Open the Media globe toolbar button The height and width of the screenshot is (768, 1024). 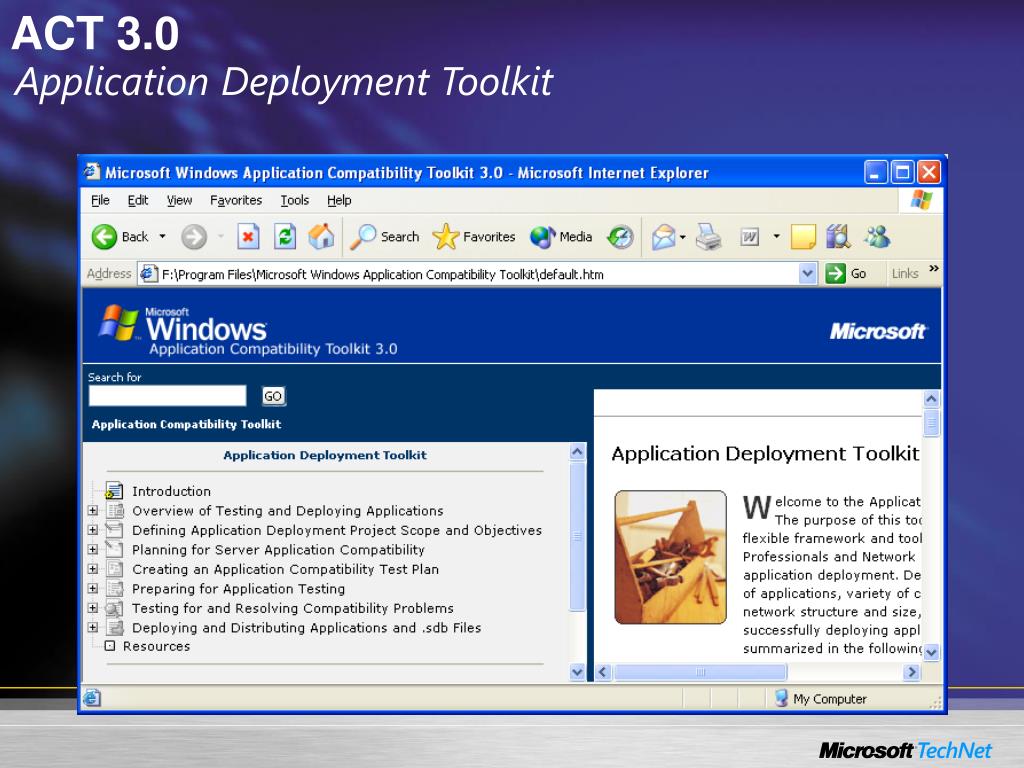[x=562, y=236]
